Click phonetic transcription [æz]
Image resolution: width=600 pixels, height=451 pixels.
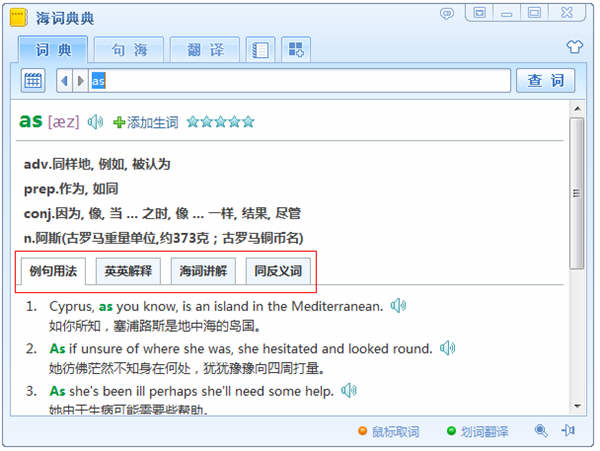click(64, 122)
